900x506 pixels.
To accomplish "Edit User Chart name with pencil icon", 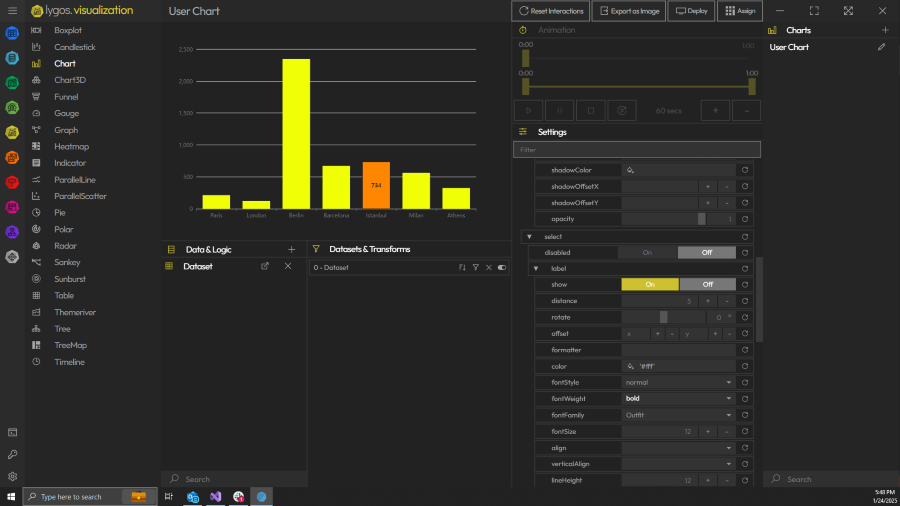I will [882, 47].
